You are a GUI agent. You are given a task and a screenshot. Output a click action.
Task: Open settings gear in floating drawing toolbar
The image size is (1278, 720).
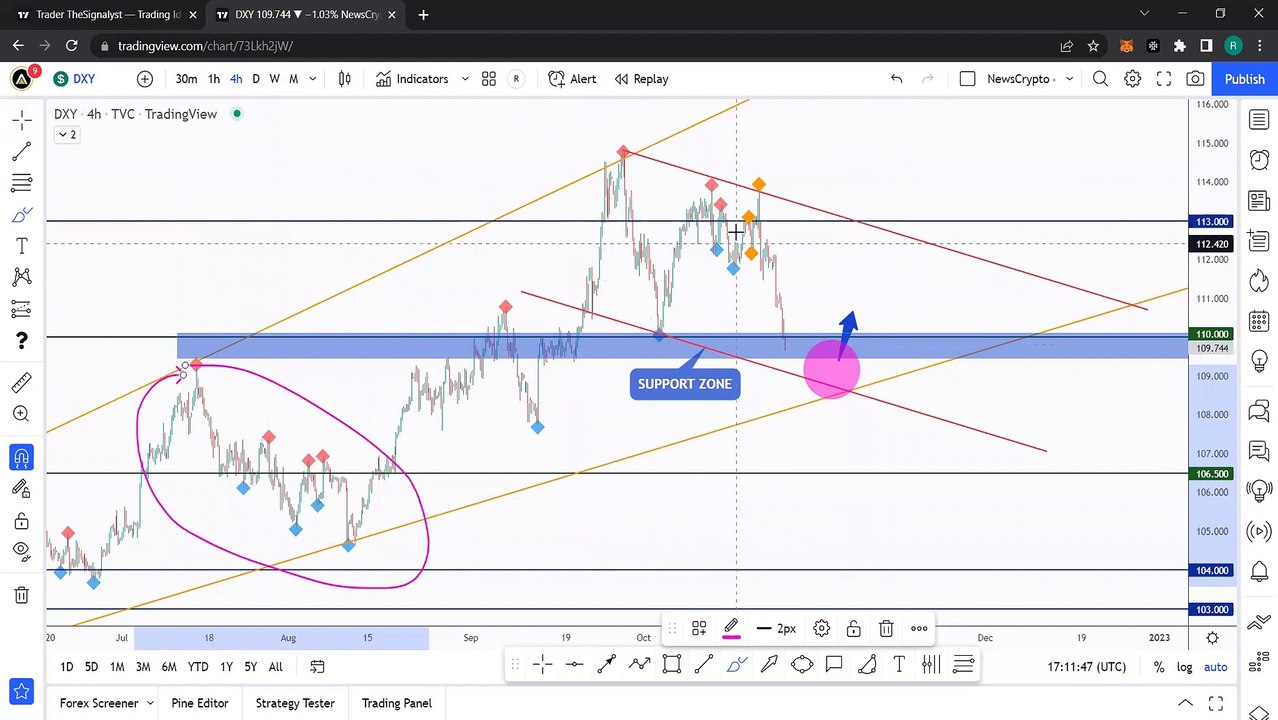[x=821, y=629]
